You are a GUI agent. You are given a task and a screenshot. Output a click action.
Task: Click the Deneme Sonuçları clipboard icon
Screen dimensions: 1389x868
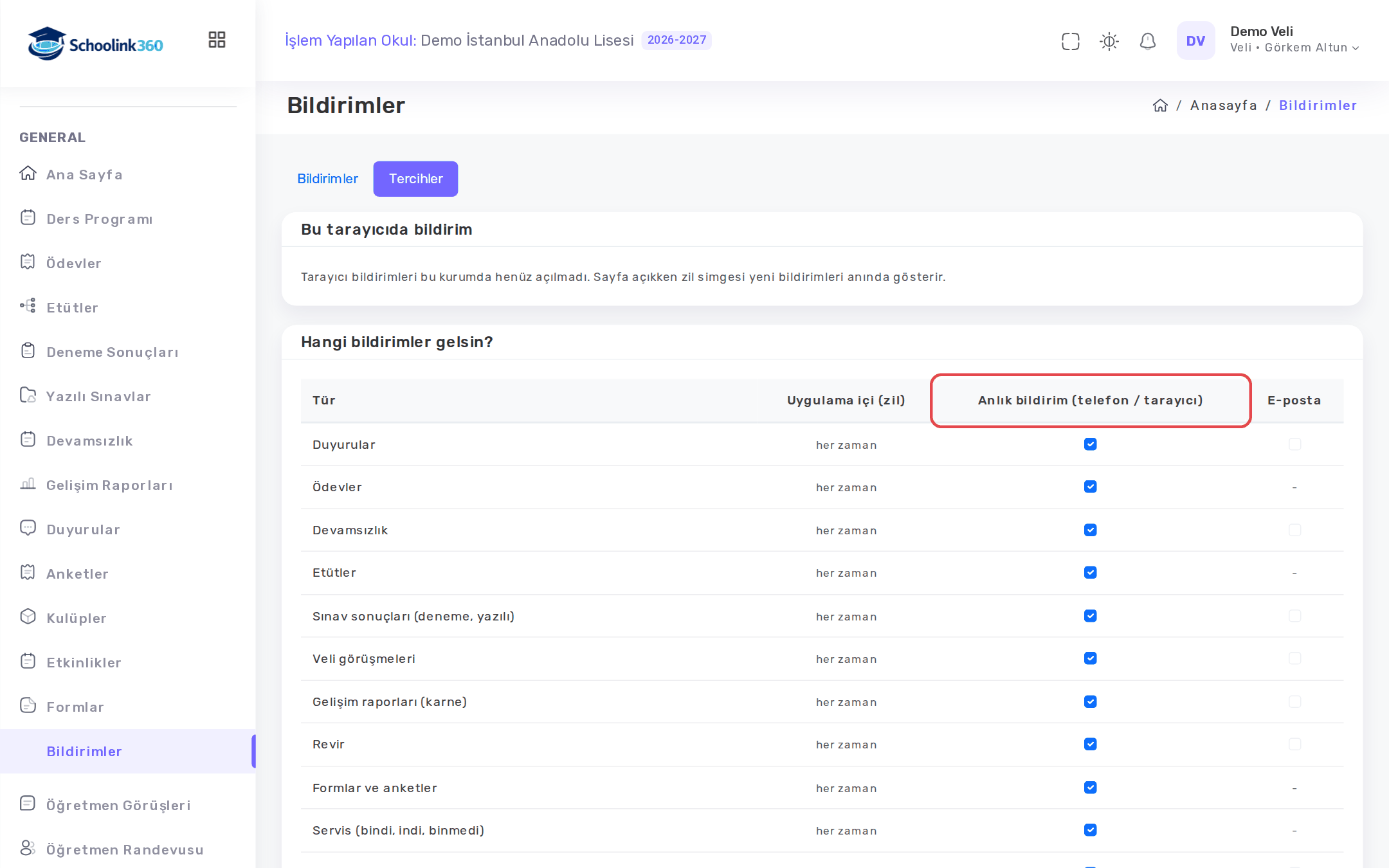(x=28, y=351)
